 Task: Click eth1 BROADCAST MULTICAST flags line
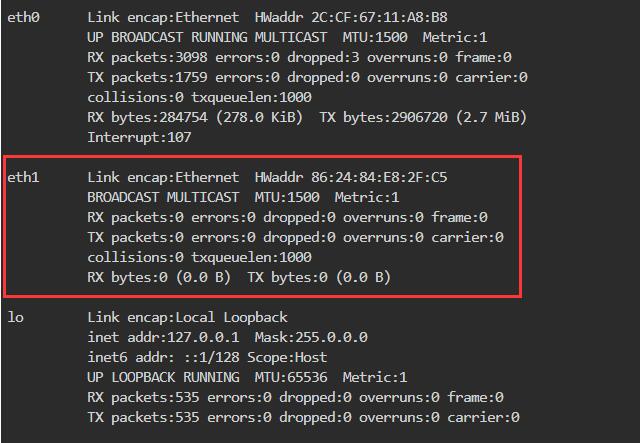coord(243,197)
